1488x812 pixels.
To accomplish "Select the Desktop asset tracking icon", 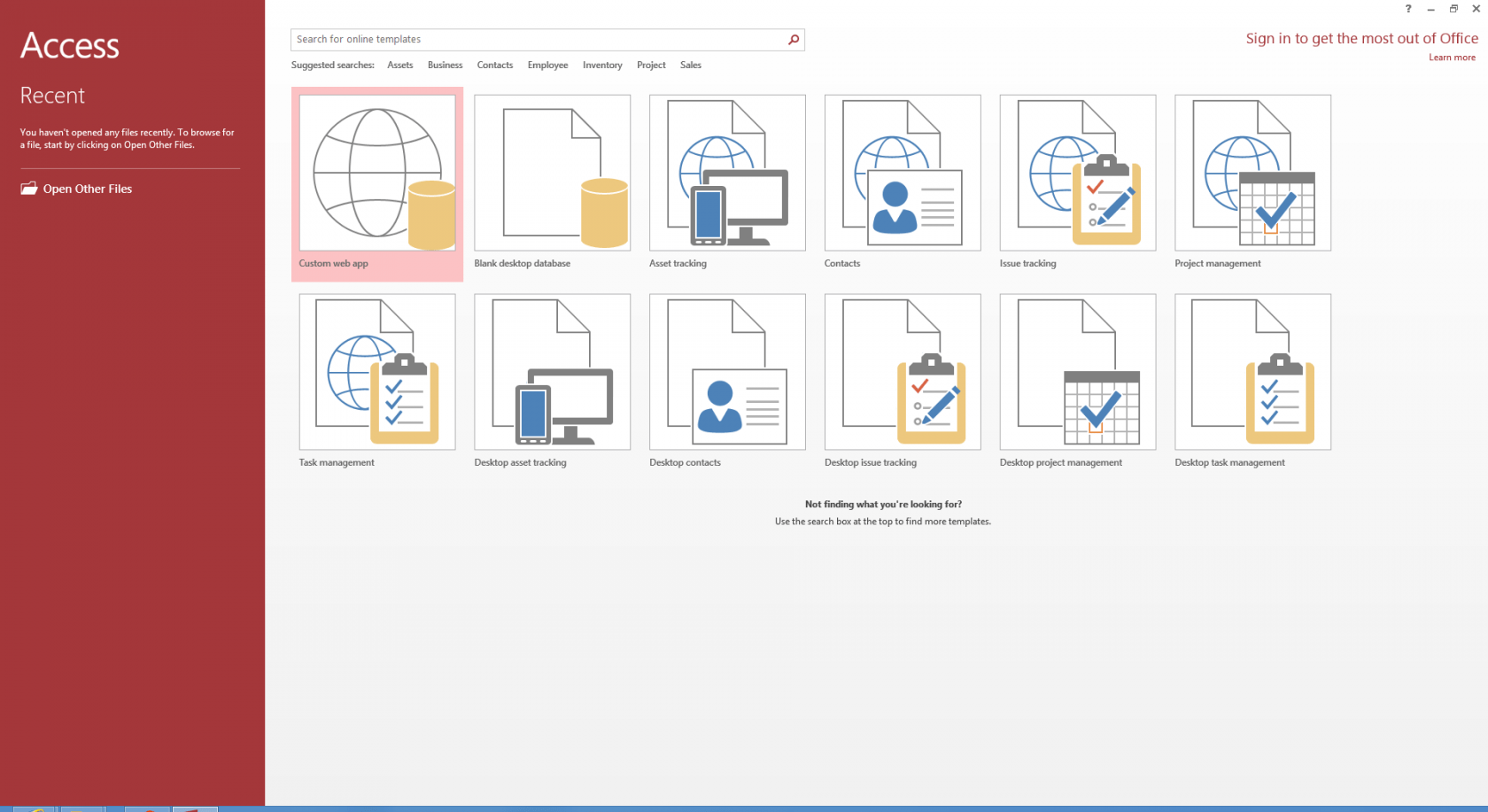I will pyautogui.click(x=553, y=372).
